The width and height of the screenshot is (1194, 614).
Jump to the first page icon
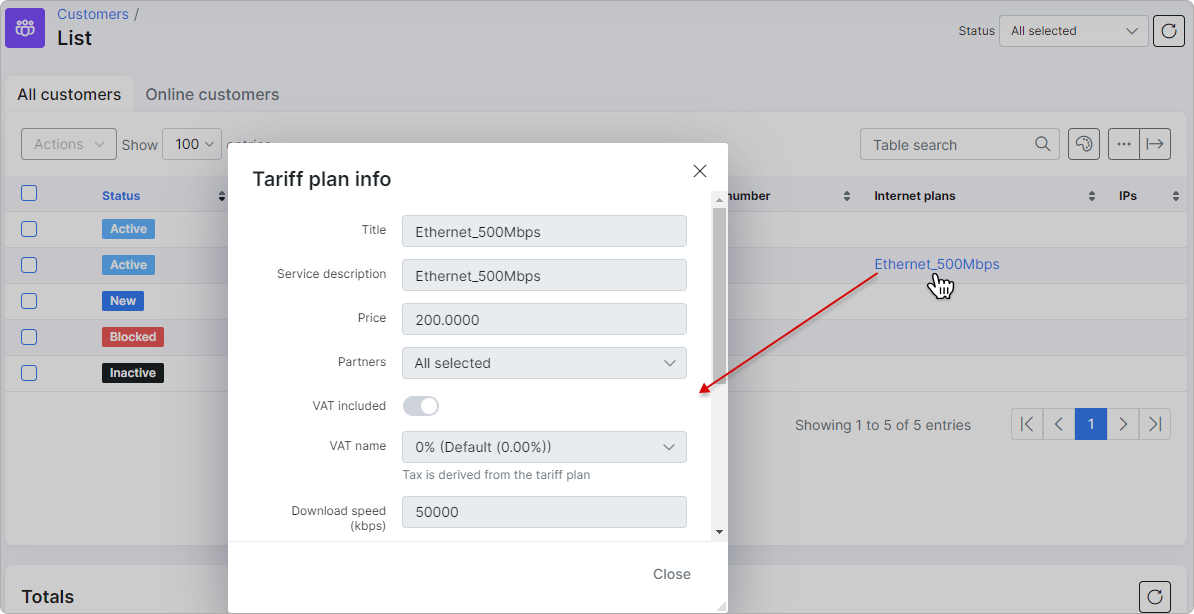coord(1026,424)
